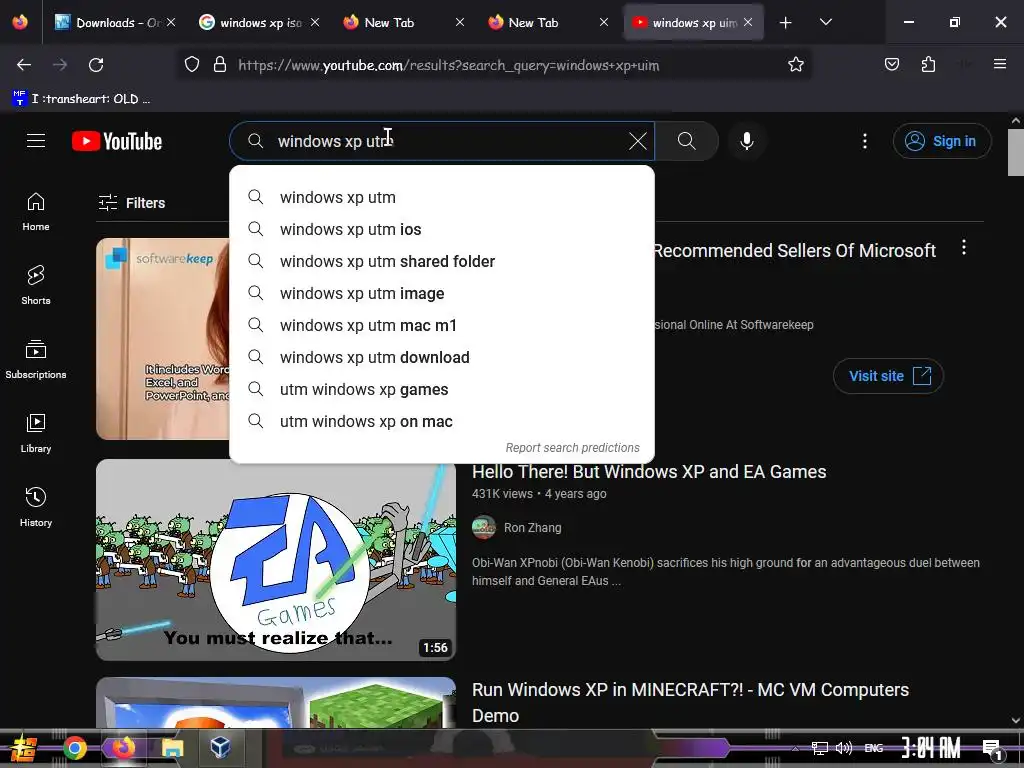
Task: Select suggestion "utm windows xp games"
Action: click(x=442, y=389)
